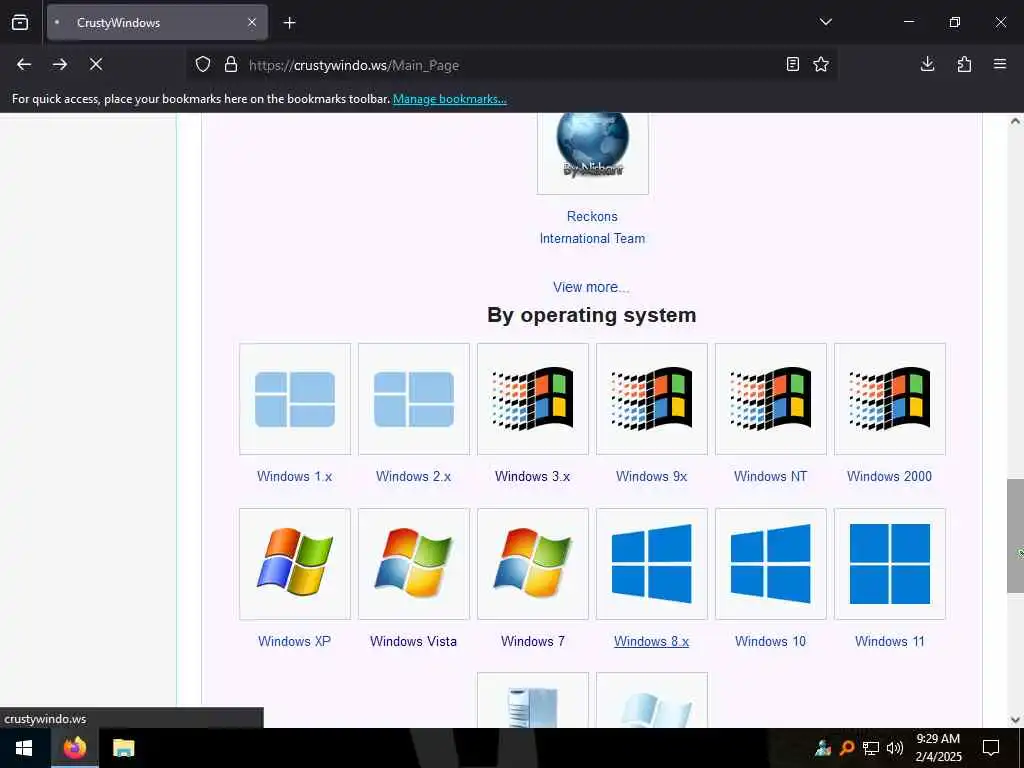Open the Windows 1.x logo tile
This screenshot has height=768, width=1024.
coord(295,399)
